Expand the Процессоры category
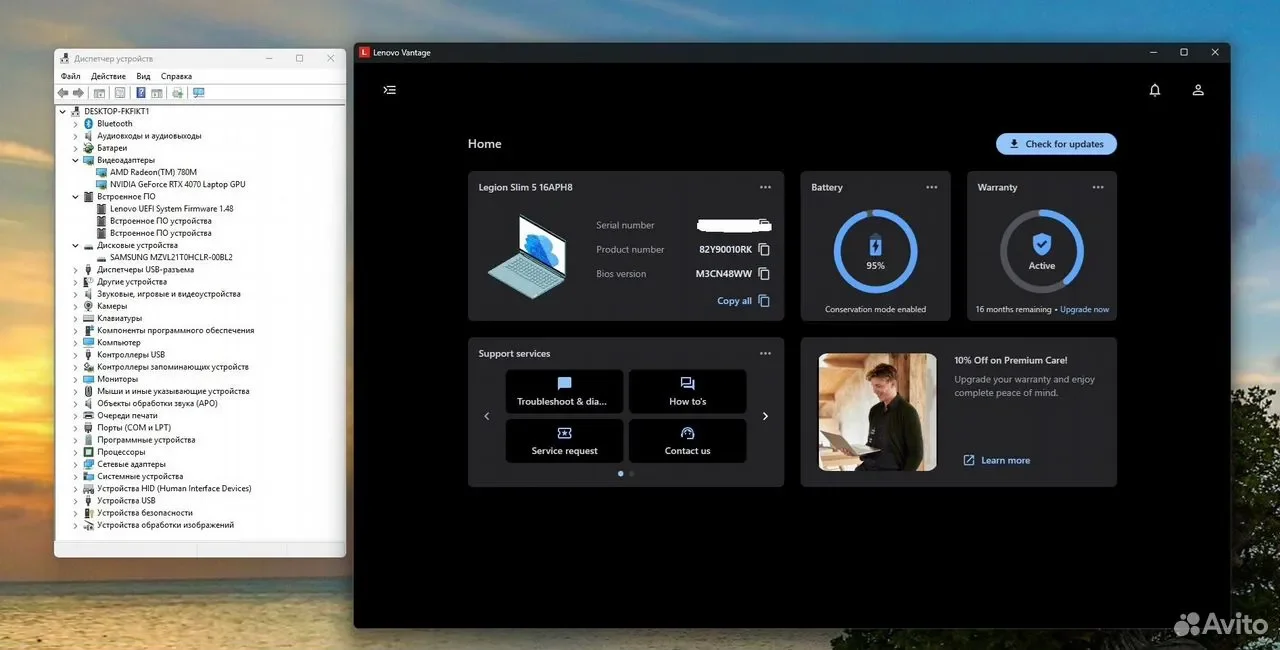This screenshot has width=1280, height=650. pos(75,452)
